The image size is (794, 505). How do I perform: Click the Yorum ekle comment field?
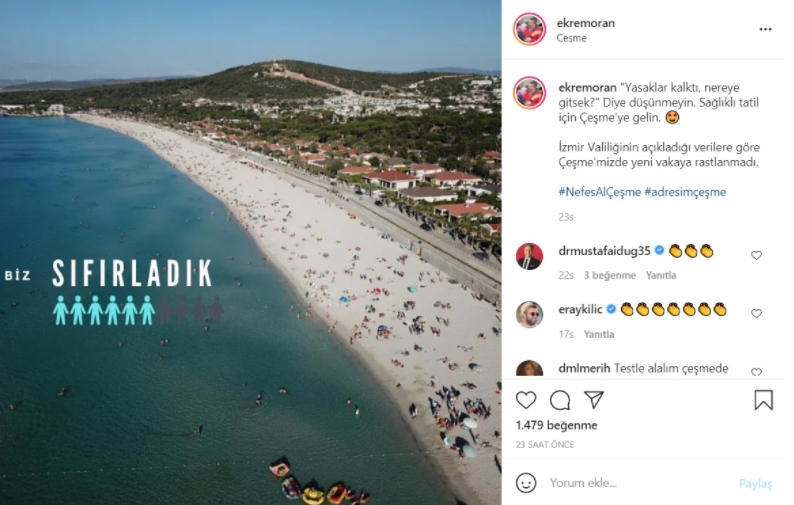coord(638,483)
